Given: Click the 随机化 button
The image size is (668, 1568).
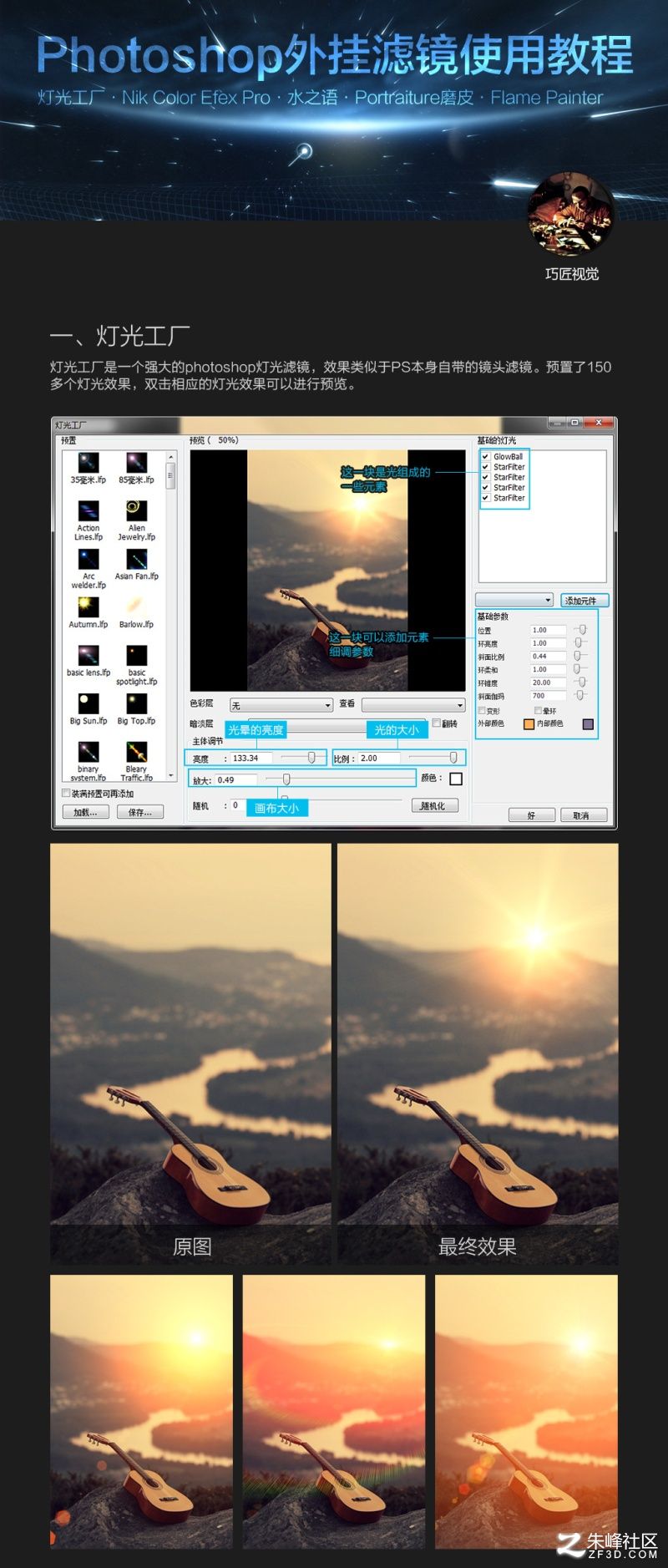Looking at the screenshot, I should [x=434, y=806].
